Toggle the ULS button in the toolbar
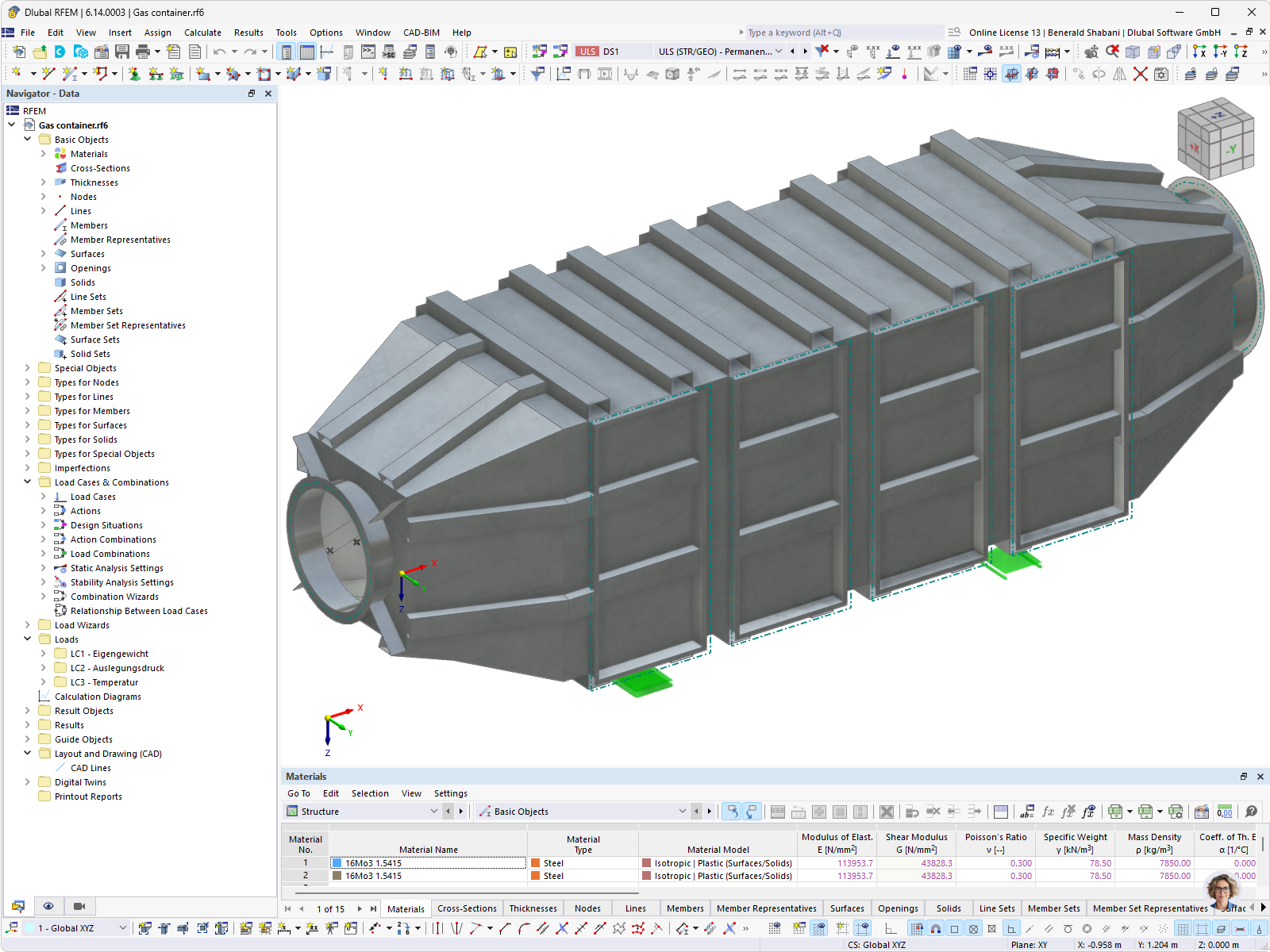The image size is (1270, 952). (x=587, y=50)
